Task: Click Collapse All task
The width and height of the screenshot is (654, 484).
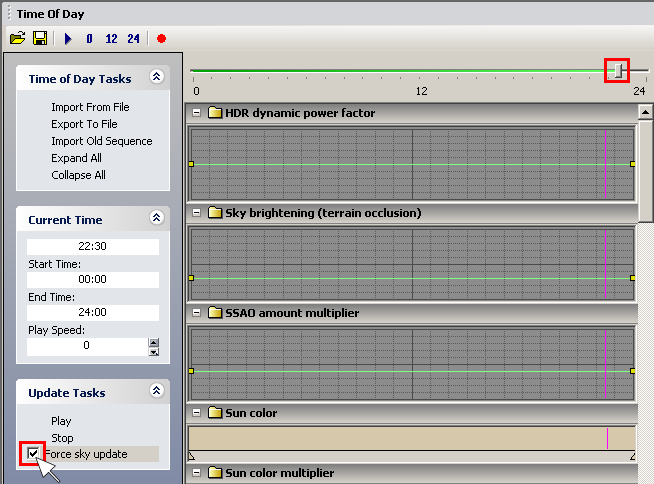Action: (78, 175)
